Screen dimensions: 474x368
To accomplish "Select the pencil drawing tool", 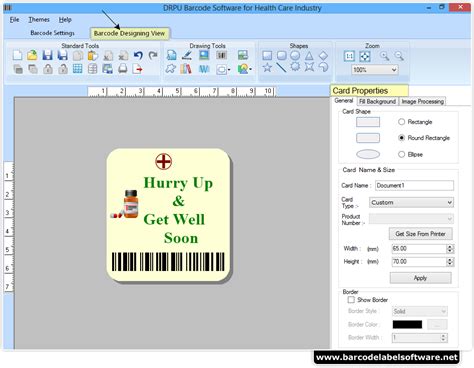I will [x=187, y=55].
